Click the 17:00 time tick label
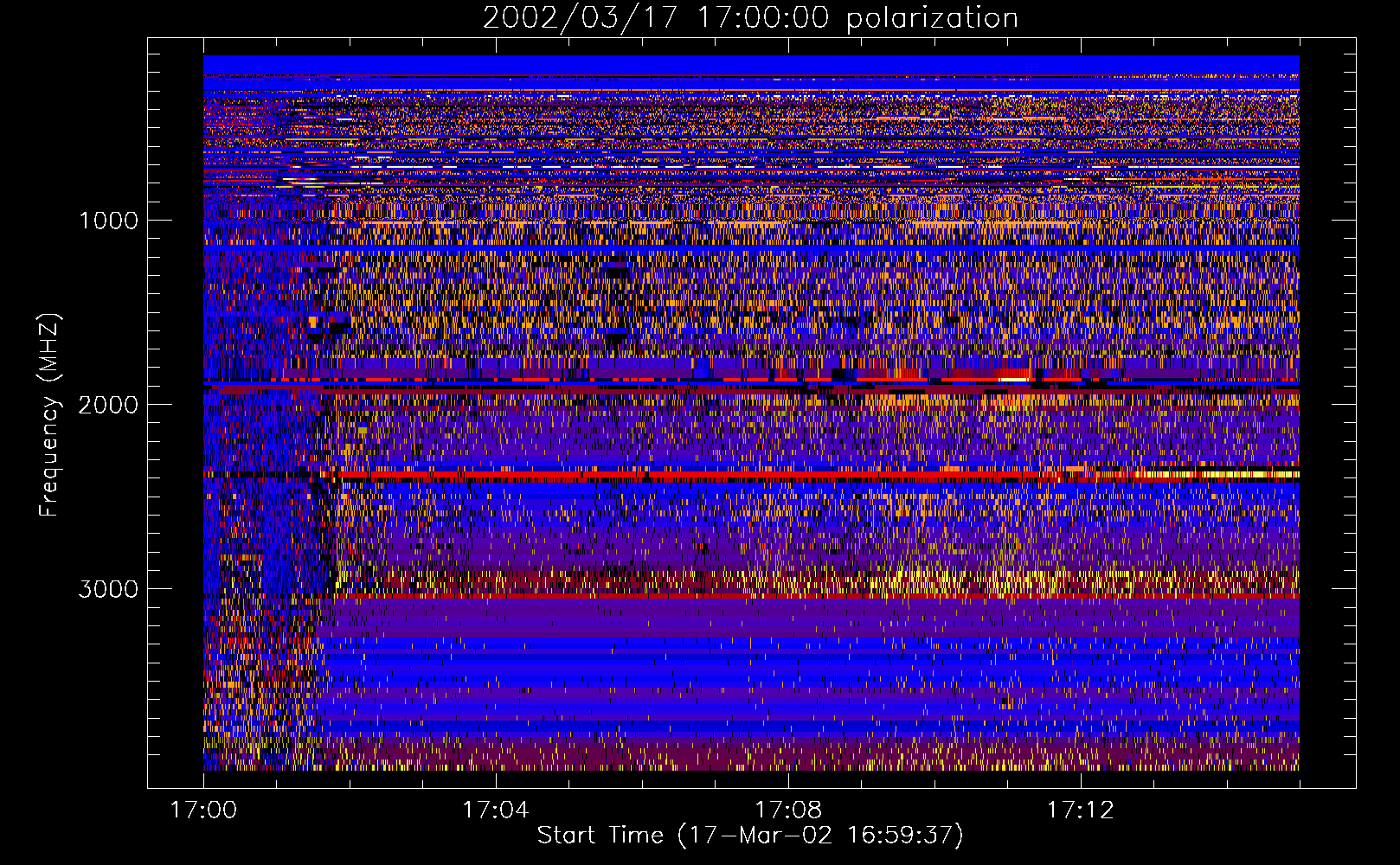Screen dimensions: 1400x865 (x=203, y=811)
